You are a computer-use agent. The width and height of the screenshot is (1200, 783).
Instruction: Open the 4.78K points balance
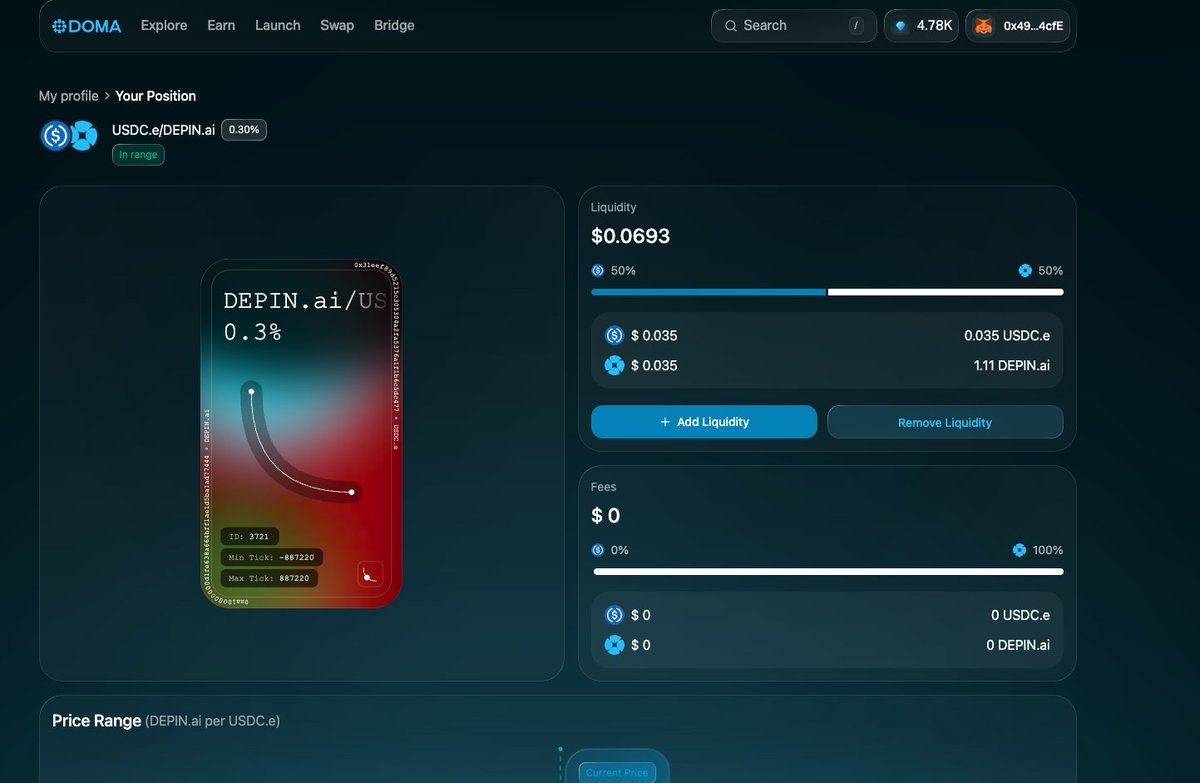923,26
